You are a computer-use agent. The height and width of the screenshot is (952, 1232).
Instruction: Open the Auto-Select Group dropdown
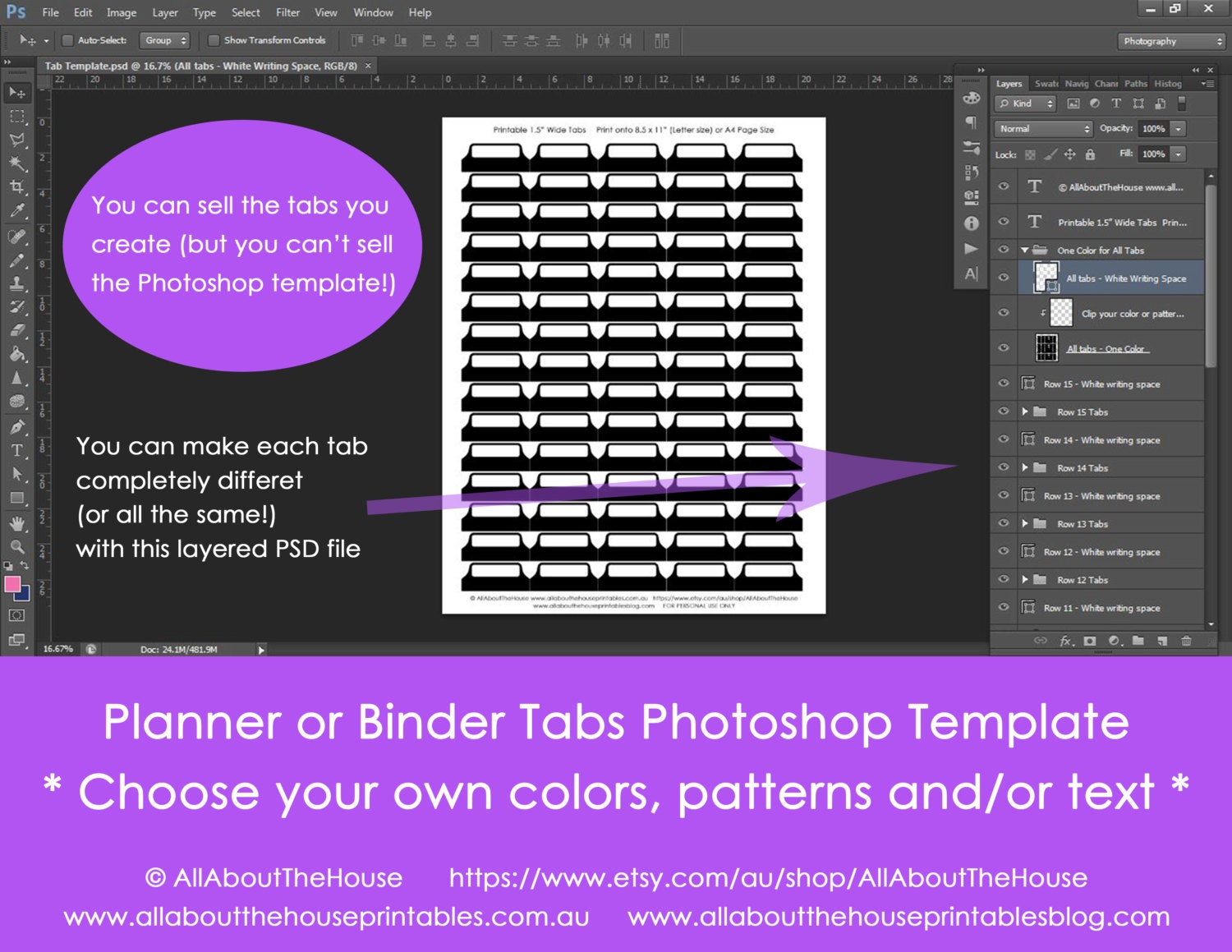(x=165, y=40)
